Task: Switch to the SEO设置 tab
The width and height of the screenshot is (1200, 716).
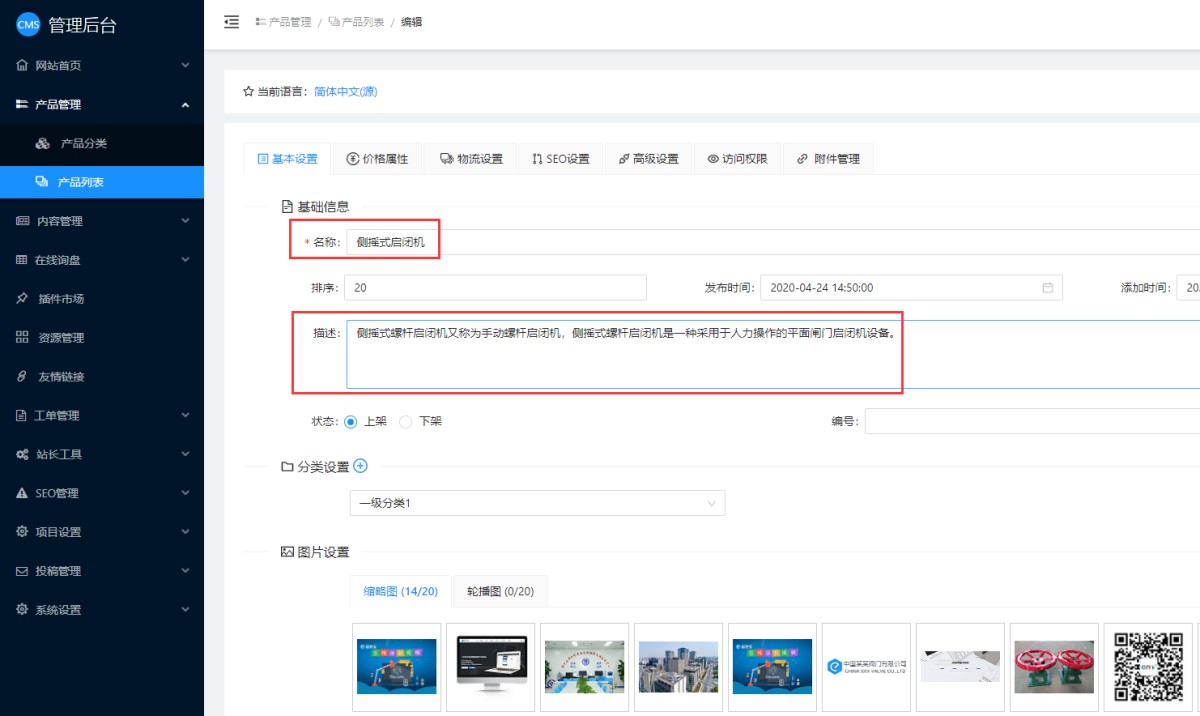Action: [560, 159]
